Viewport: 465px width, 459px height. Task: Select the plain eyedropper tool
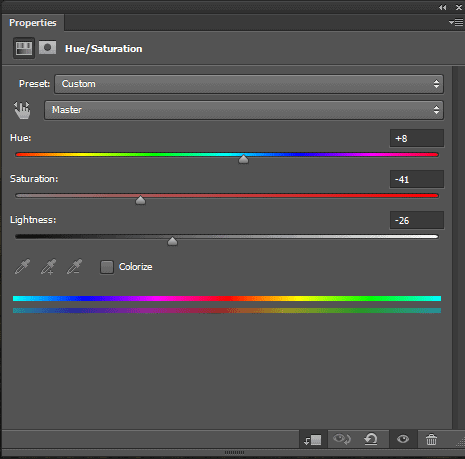pyautogui.click(x=22, y=267)
